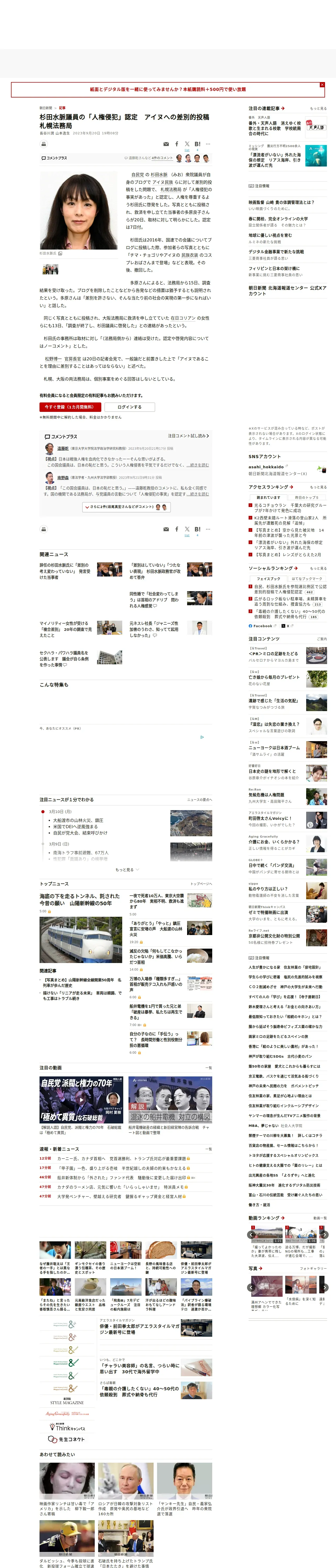Expand さらに2件 comments

click(126, 506)
